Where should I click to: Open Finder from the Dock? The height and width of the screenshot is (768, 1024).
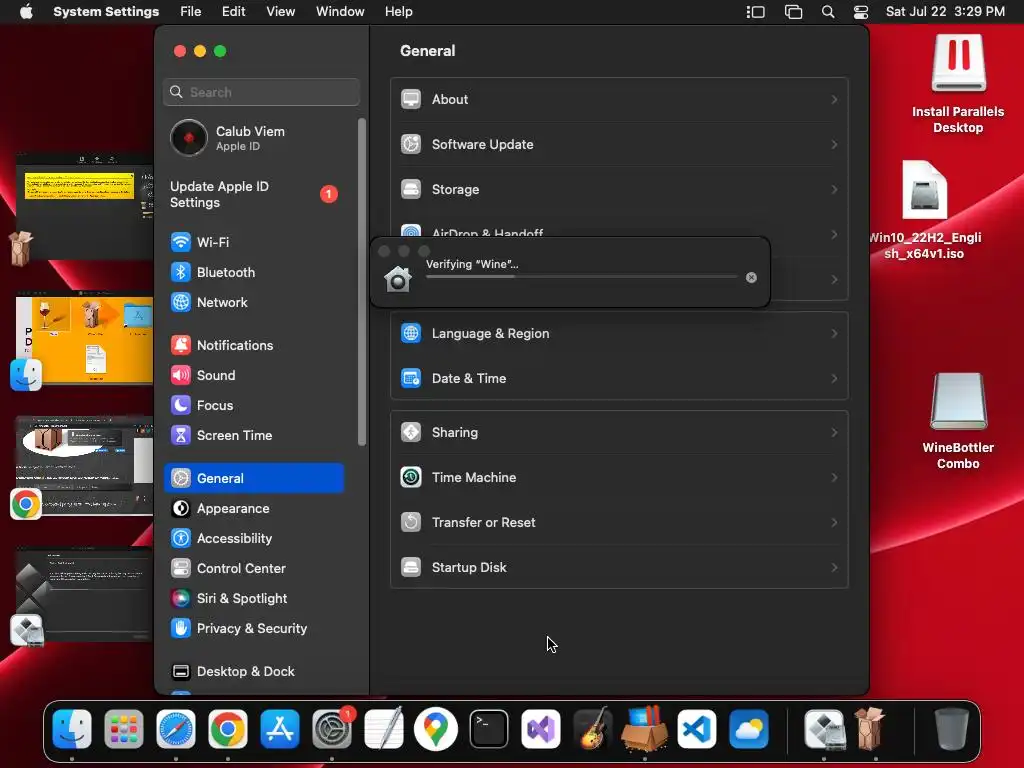72,729
